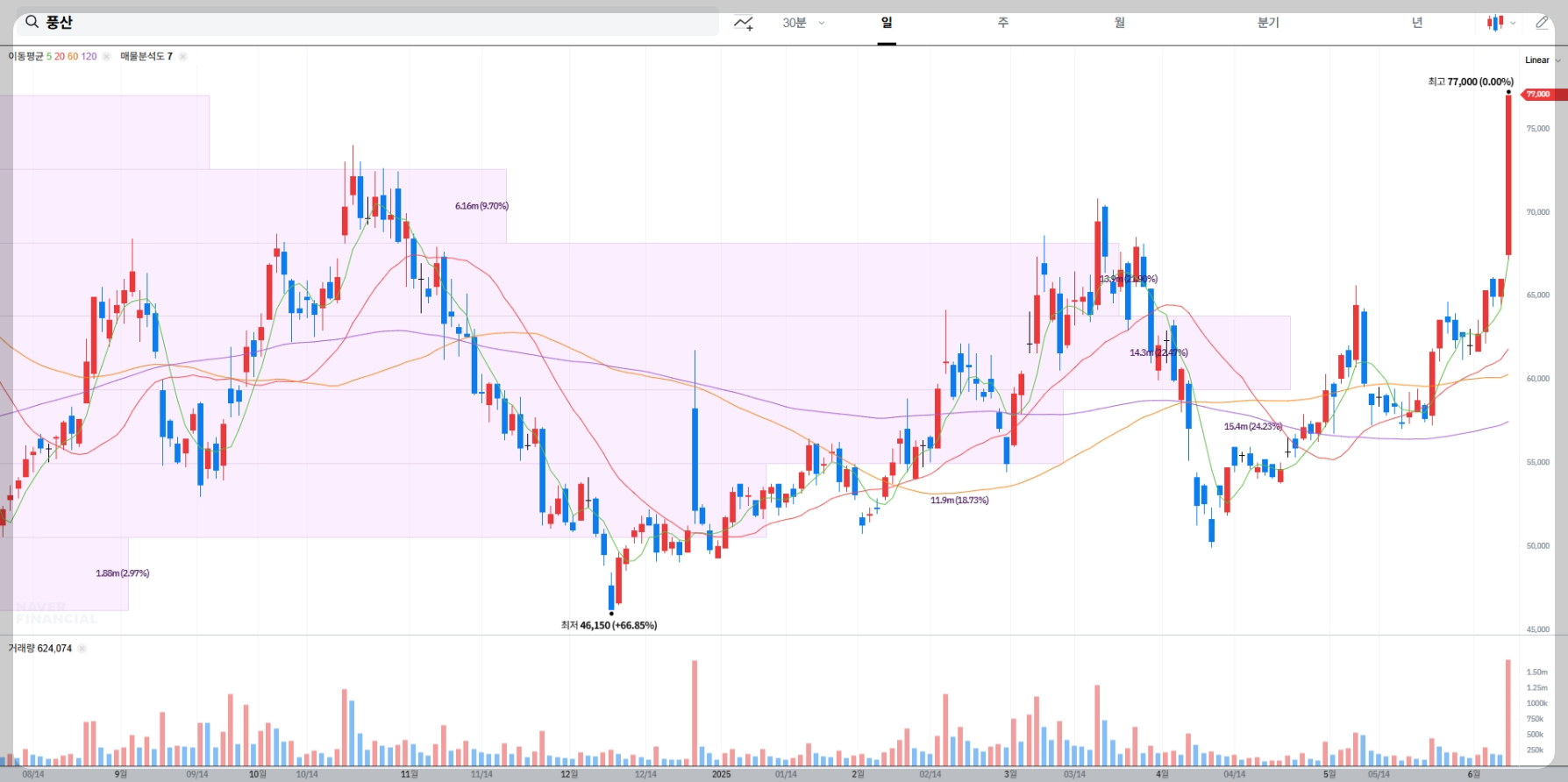Open the drawing pencil tool
The height and width of the screenshot is (782, 1568).
pyautogui.click(x=1542, y=23)
